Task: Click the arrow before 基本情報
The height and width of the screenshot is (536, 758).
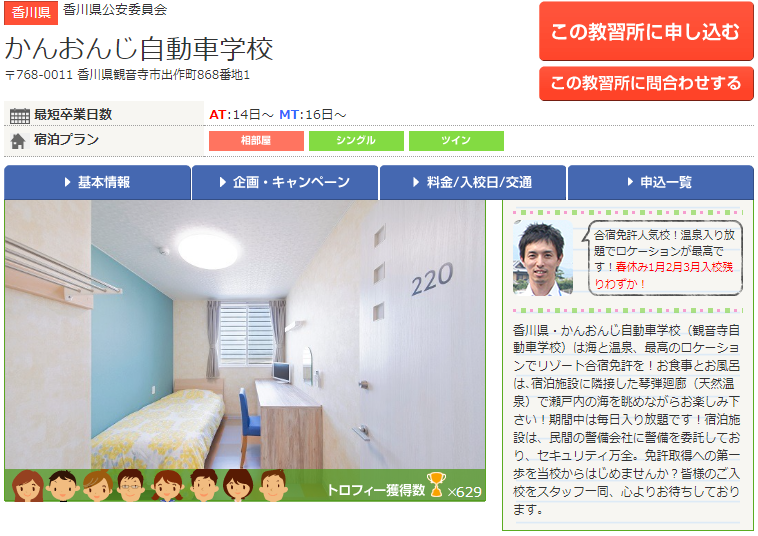Action: pyautogui.click(x=68, y=182)
